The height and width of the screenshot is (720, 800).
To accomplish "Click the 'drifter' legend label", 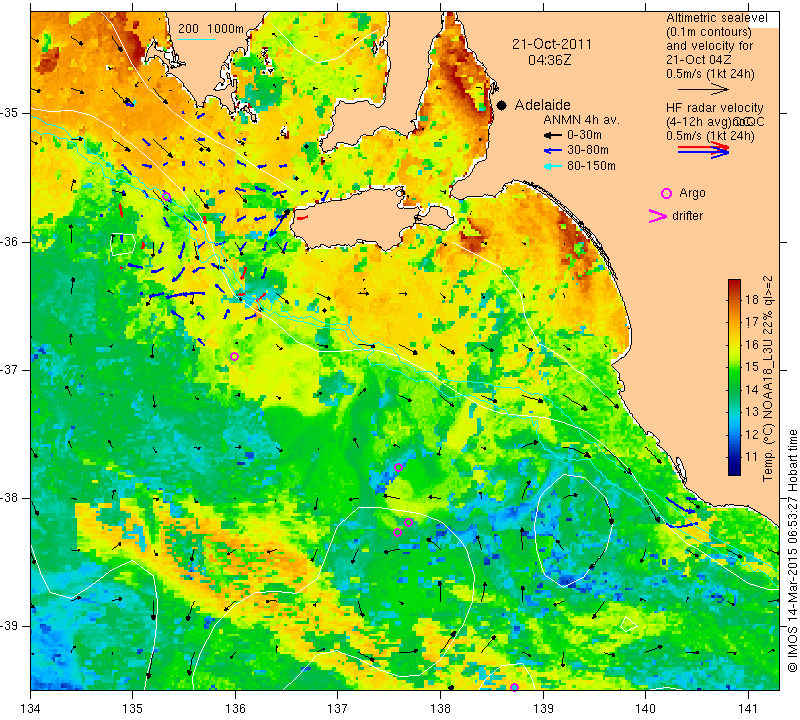I will coord(687,216).
